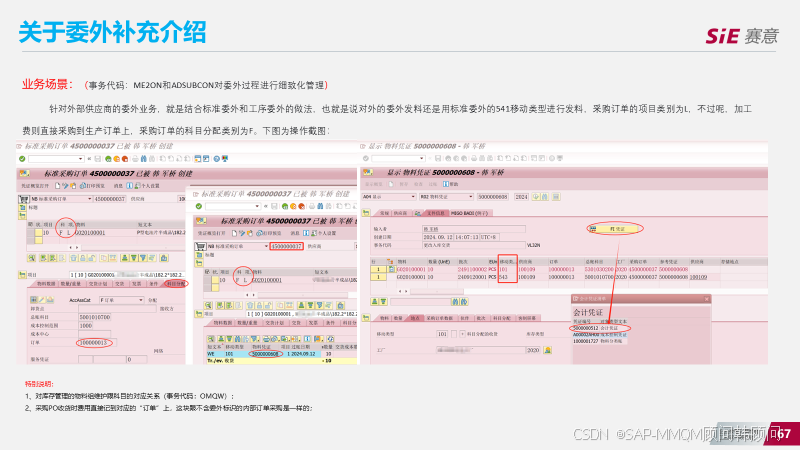Click header collapse icon left of 常规 tab
Viewport: 800px width, 450px height.
(366, 213)
